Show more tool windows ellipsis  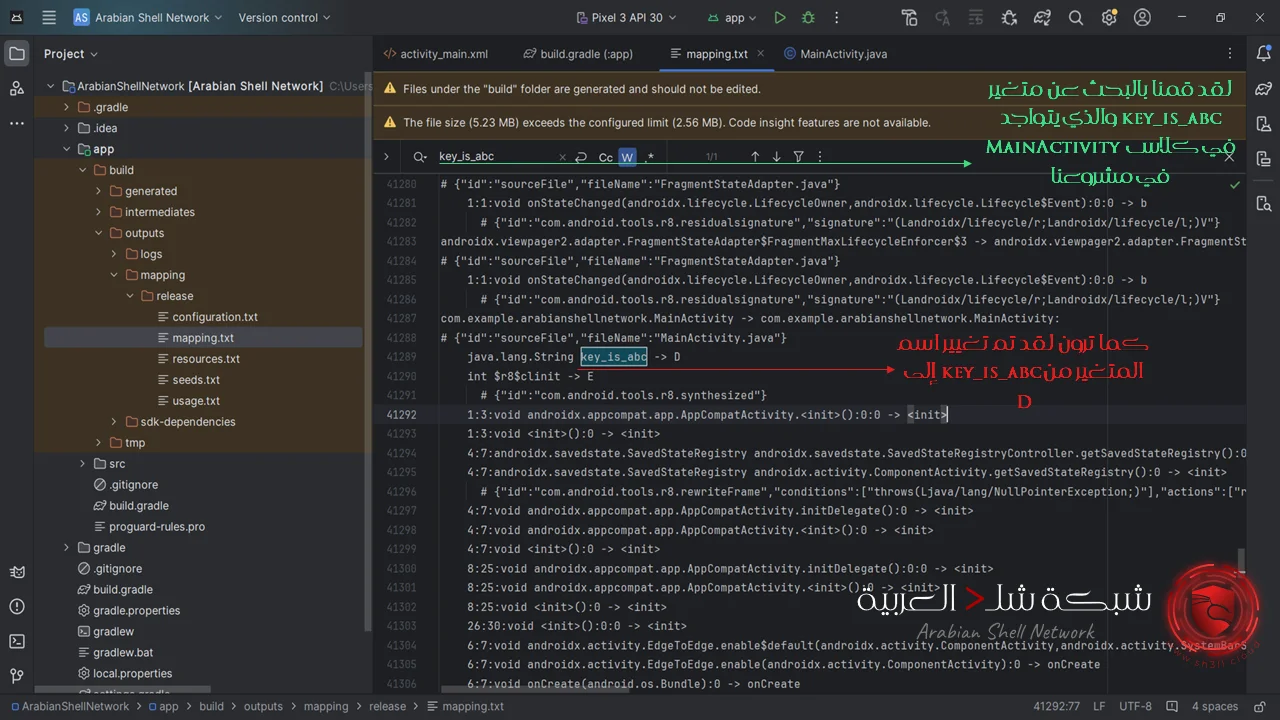tap(17, 124)
